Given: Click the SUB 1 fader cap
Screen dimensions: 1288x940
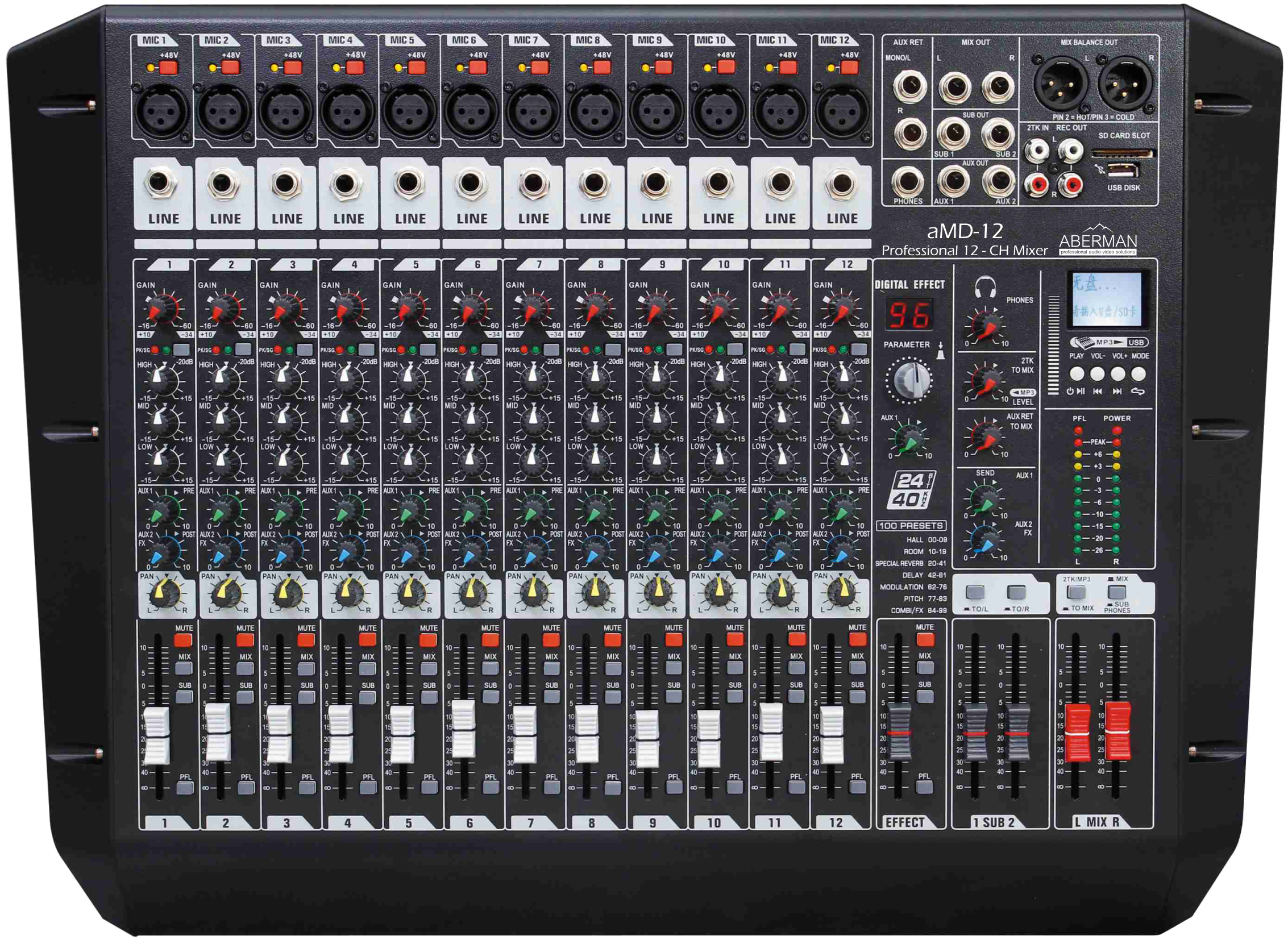Looking at the screenshot, I should [x=975, y=733].
